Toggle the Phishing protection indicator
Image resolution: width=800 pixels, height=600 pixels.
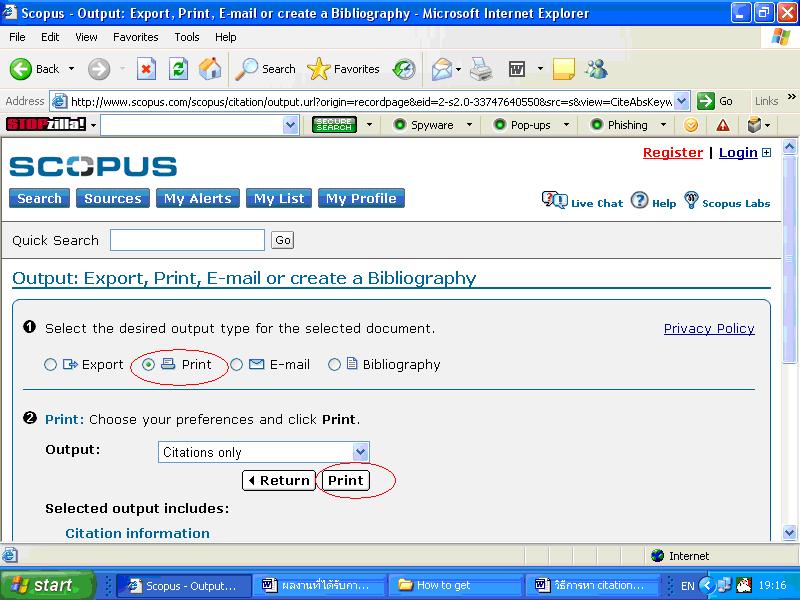pos(596,125)
